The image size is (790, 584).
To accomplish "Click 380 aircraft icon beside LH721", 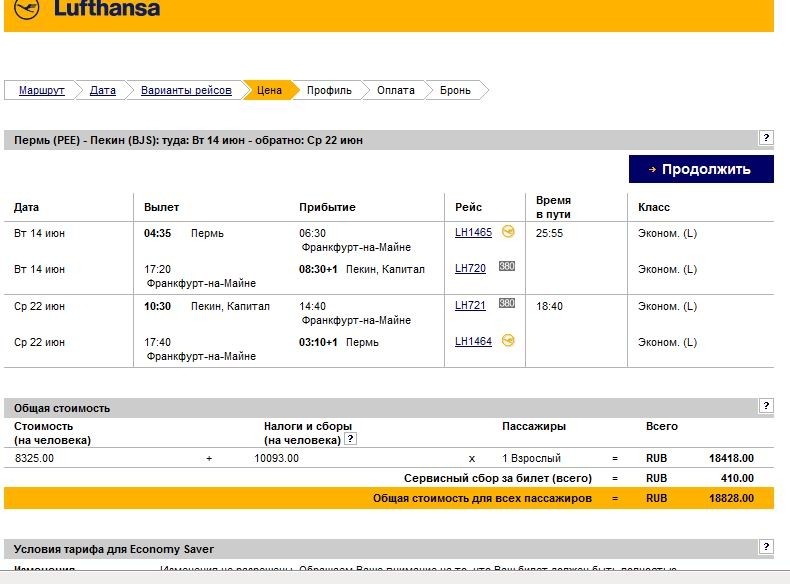I will pos(507,303).
